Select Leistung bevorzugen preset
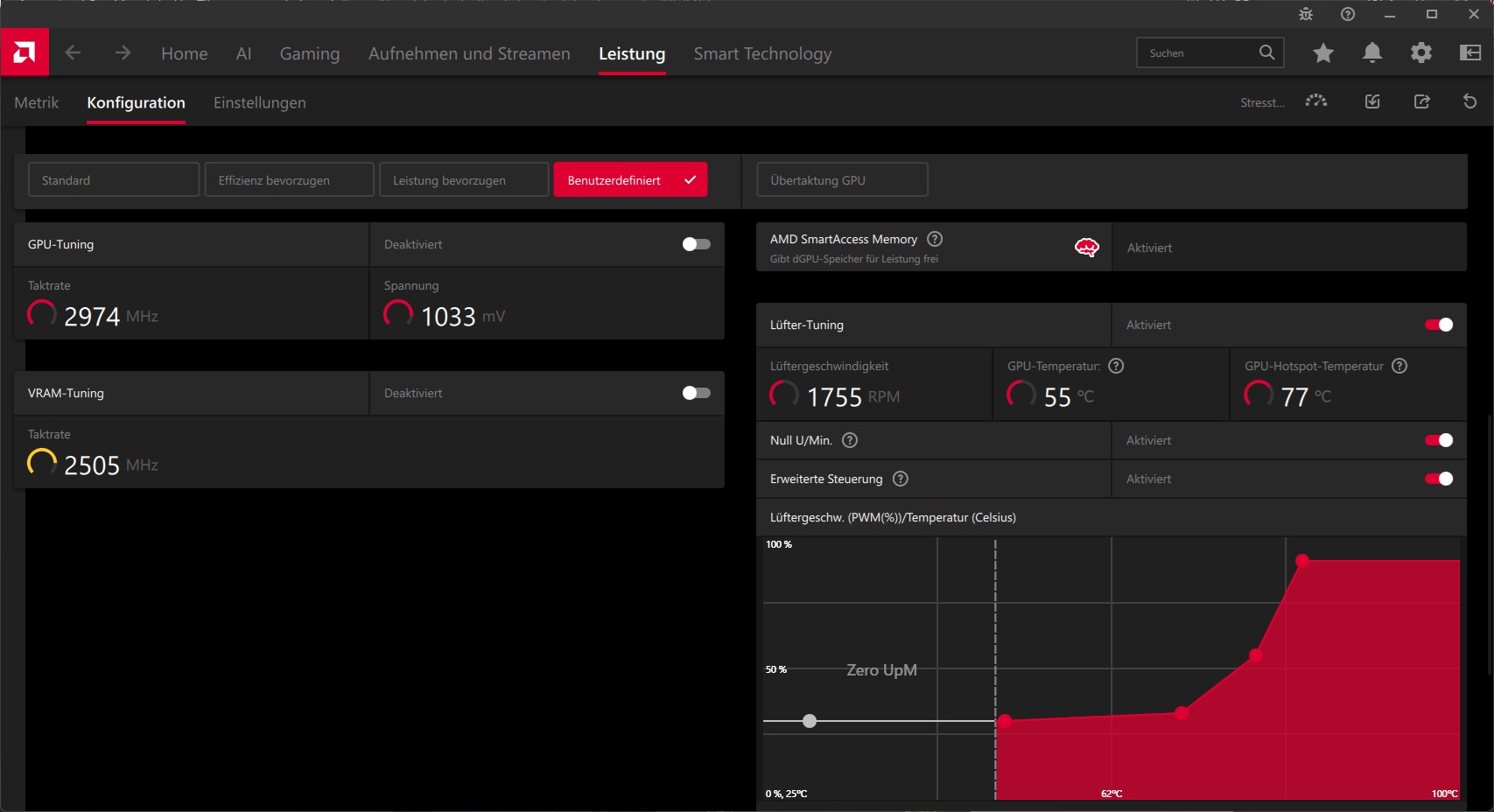The image size is (1494, 812). point(464,179)
